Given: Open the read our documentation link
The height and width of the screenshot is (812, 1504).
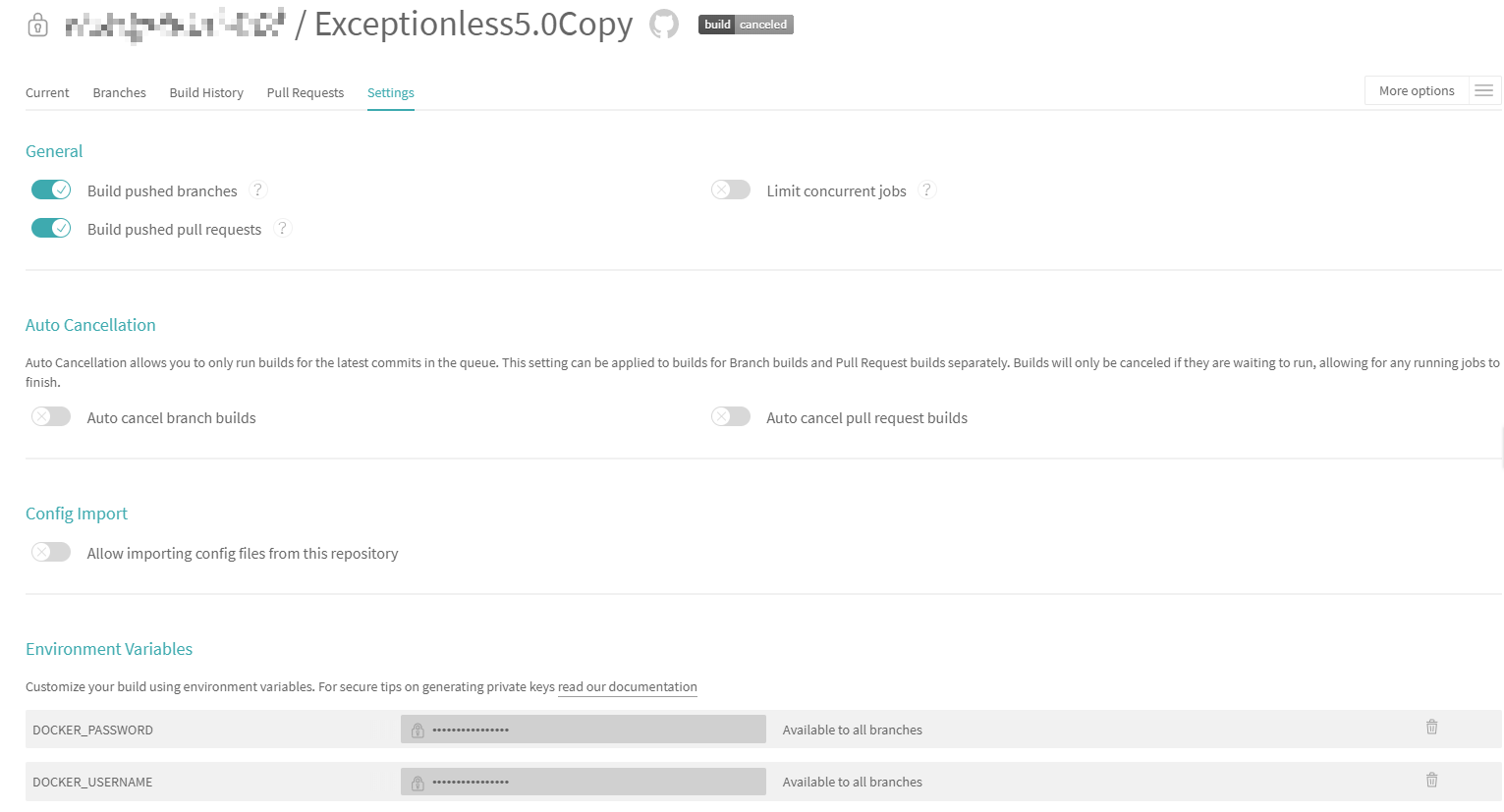Looking at the screenshot, I should (628, 686).
